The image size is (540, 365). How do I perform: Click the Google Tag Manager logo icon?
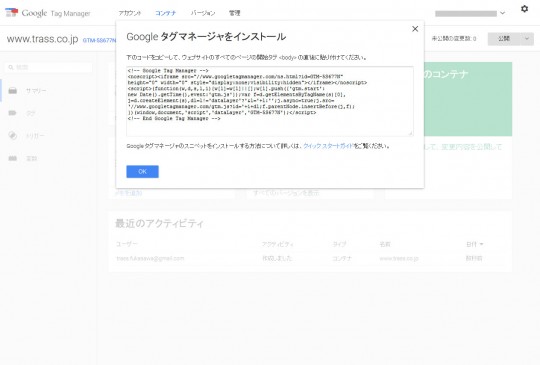(11, 12)
